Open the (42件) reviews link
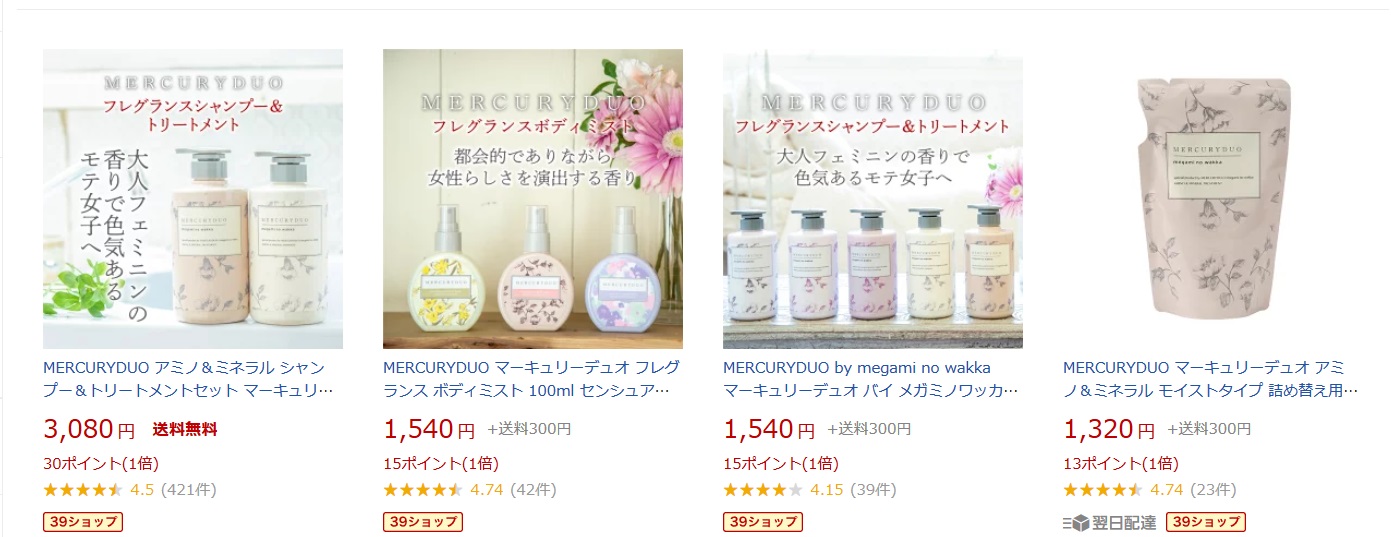The width and height of the screenshot is (1391, 537). 533,490
